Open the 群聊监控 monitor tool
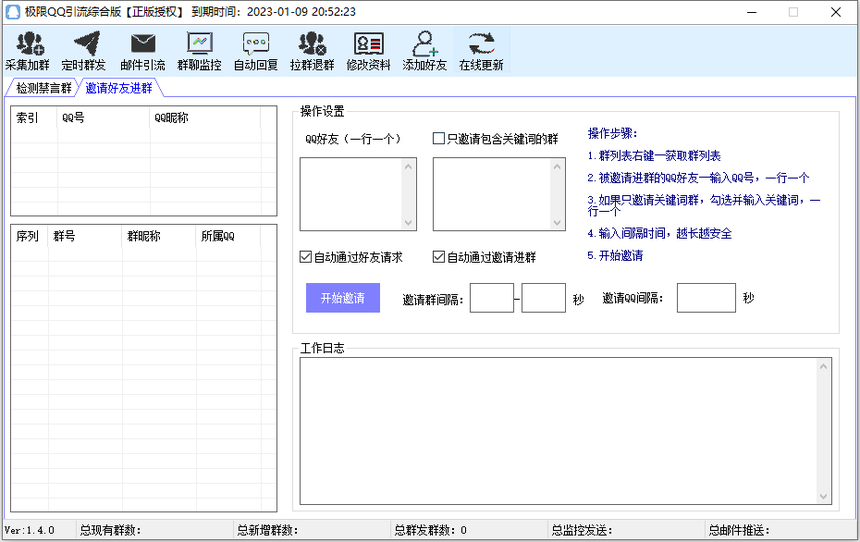 tap(200, 51)
